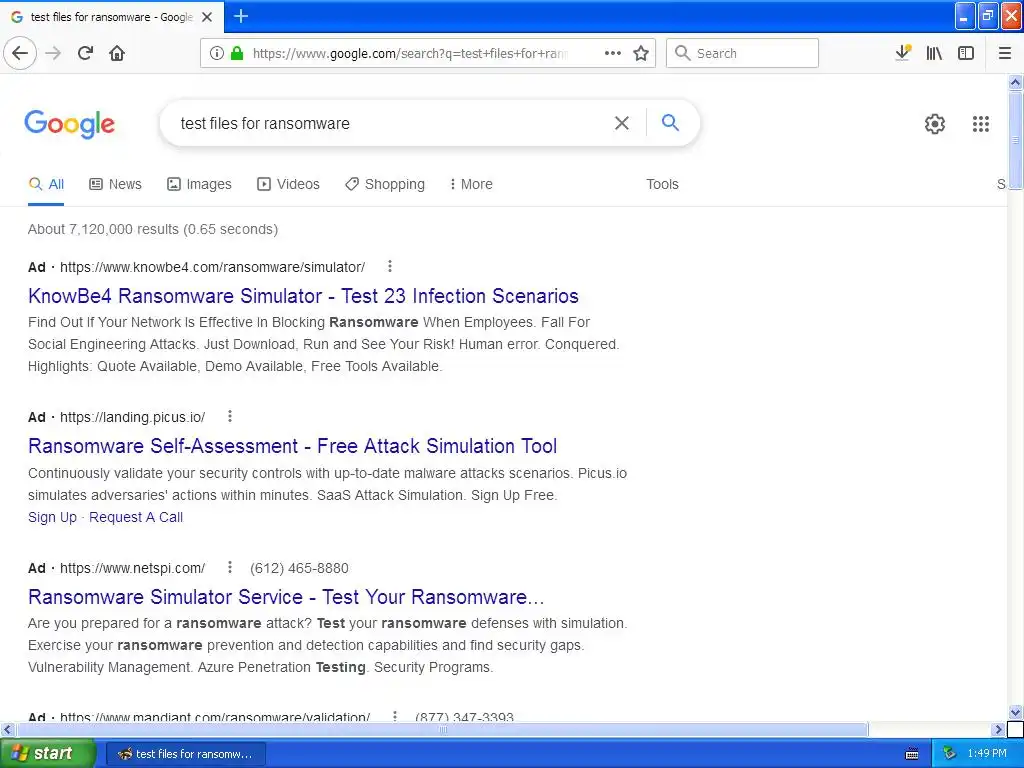
Task: Clear the Google search box with X
Action: click(x=622, y=123)
